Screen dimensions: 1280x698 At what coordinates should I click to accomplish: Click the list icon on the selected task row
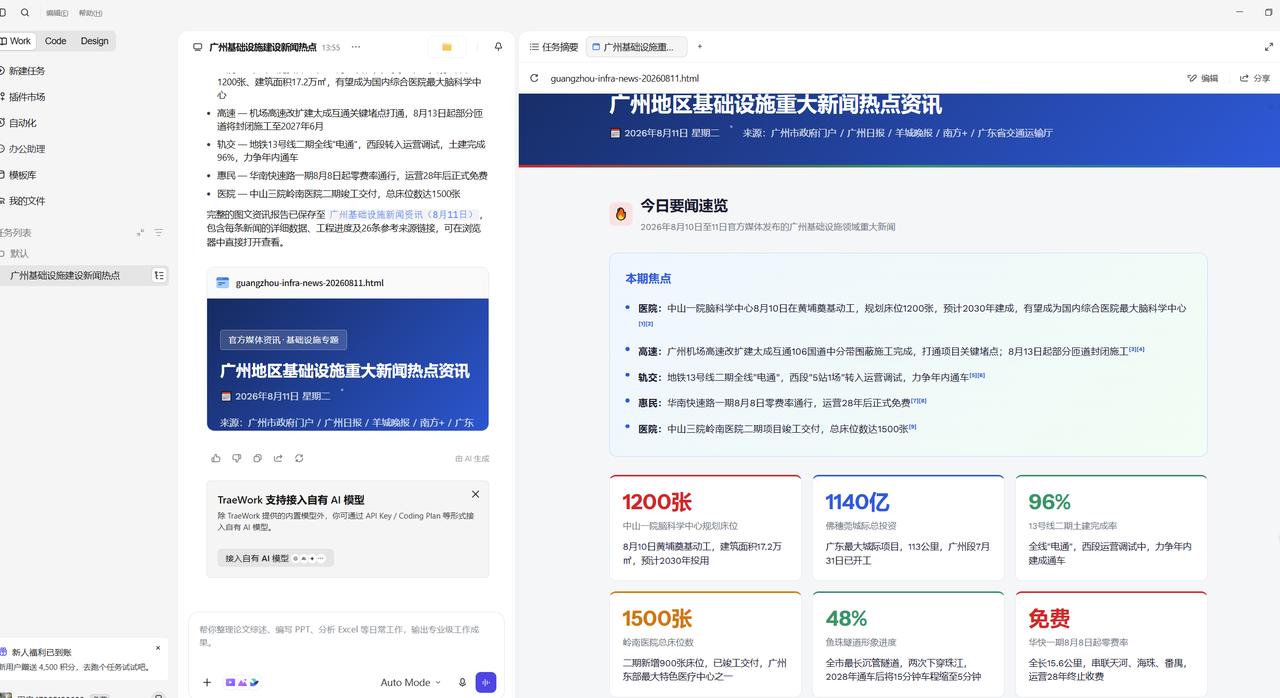pyautogui.click(x=159, y=275)
